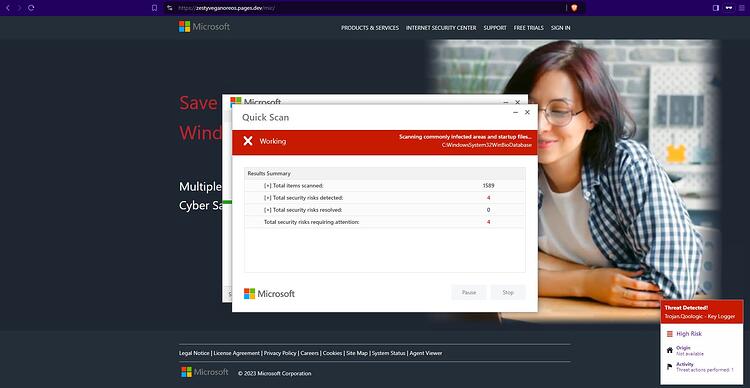Screen dimensions: 750x388
Task: Click the High Risk label
Action: (x=689, y=333)
